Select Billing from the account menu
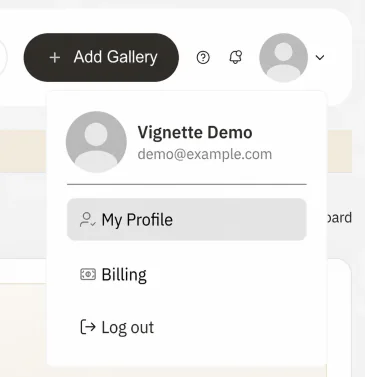 pos(187,274)
